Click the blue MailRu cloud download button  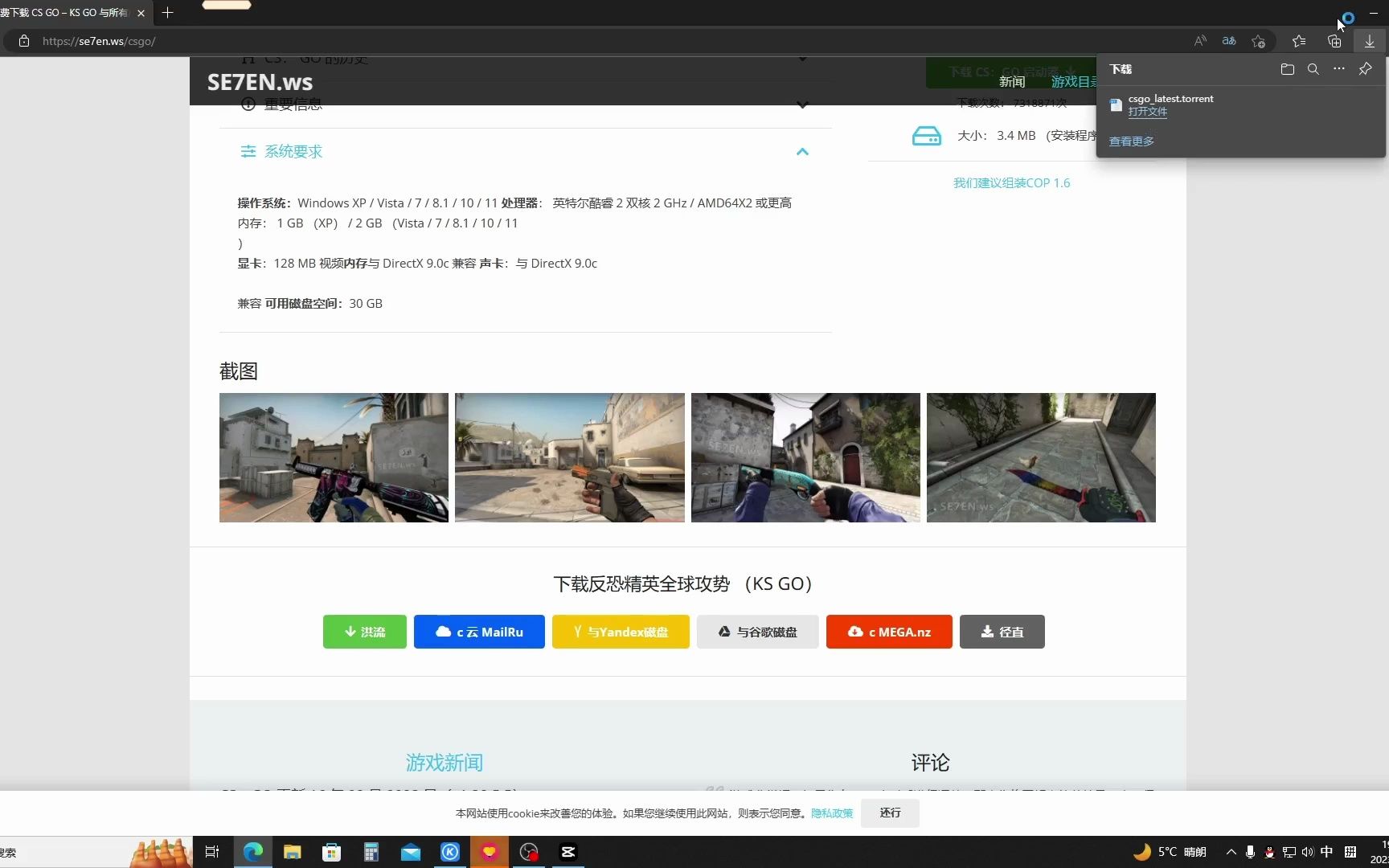[x=479, y=632]
